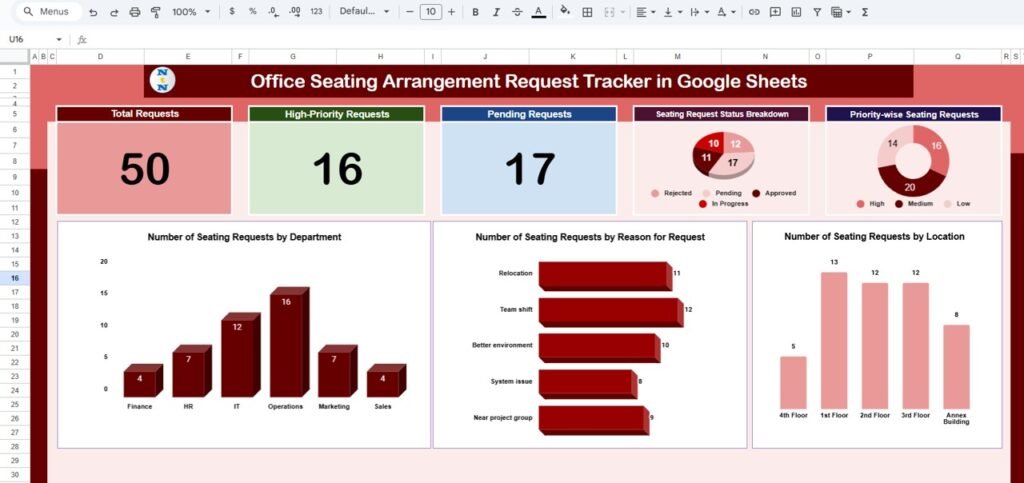Increase decimal places
The height and width of the screenshot is (483, 1024).
(x=295, y=12)
